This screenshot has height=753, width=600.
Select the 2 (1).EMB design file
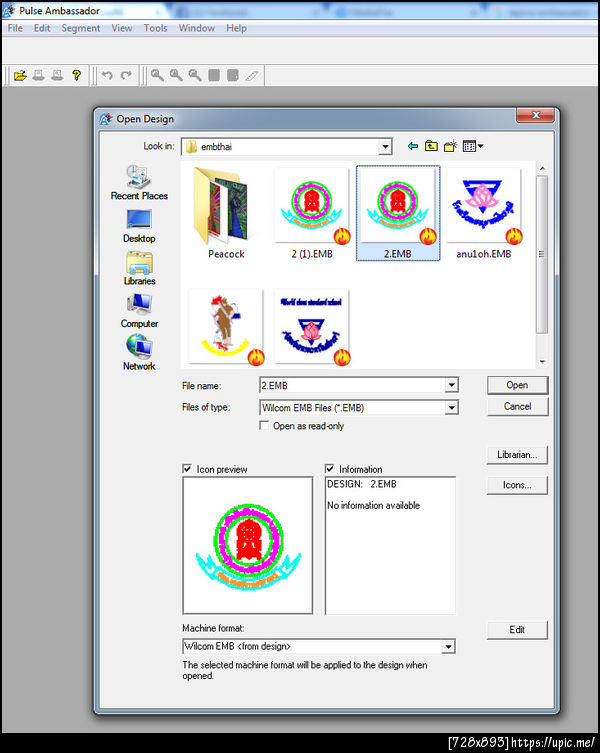point(312,213)
